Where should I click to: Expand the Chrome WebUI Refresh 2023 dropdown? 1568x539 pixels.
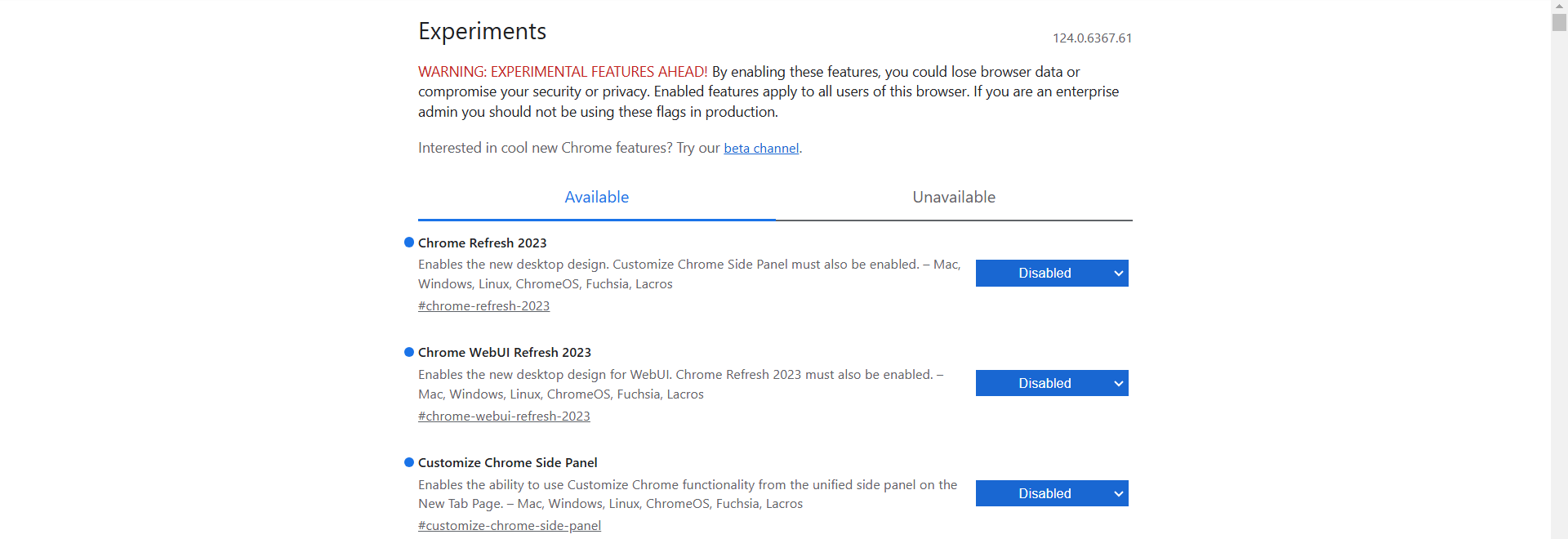[1051, 383]
